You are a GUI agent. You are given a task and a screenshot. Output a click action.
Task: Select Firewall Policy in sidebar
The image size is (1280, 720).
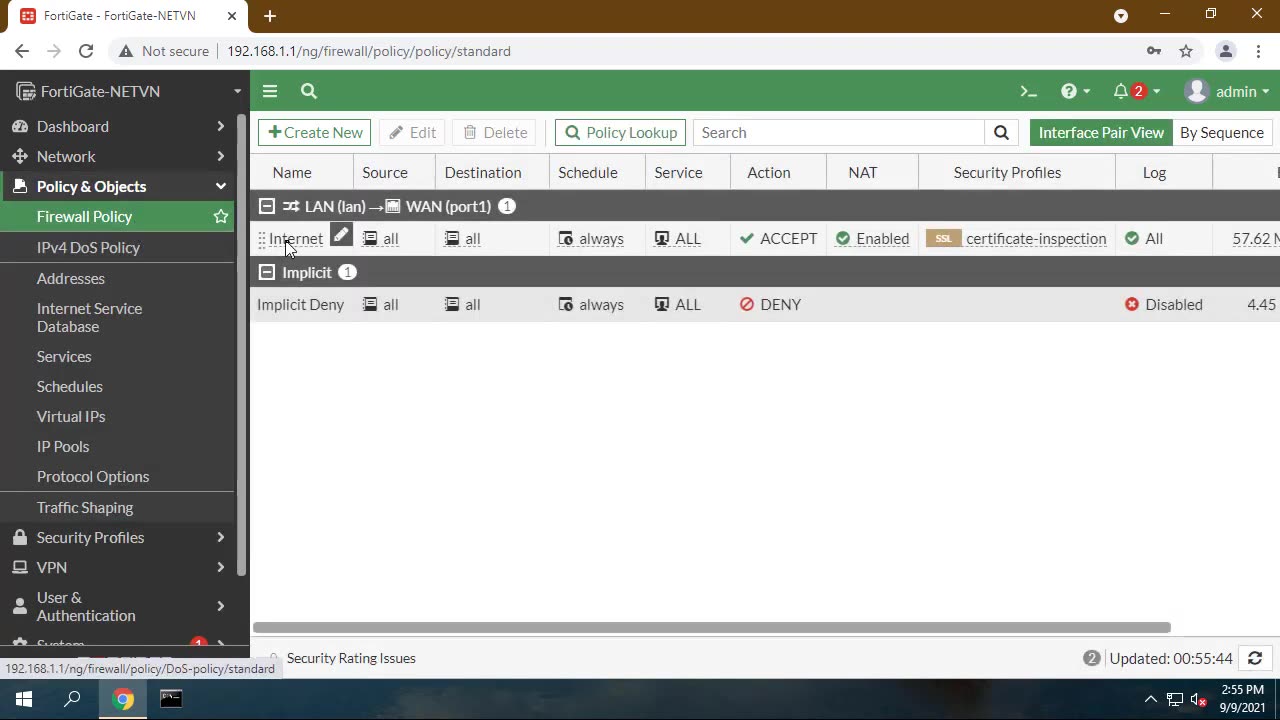tap(84, 216)
